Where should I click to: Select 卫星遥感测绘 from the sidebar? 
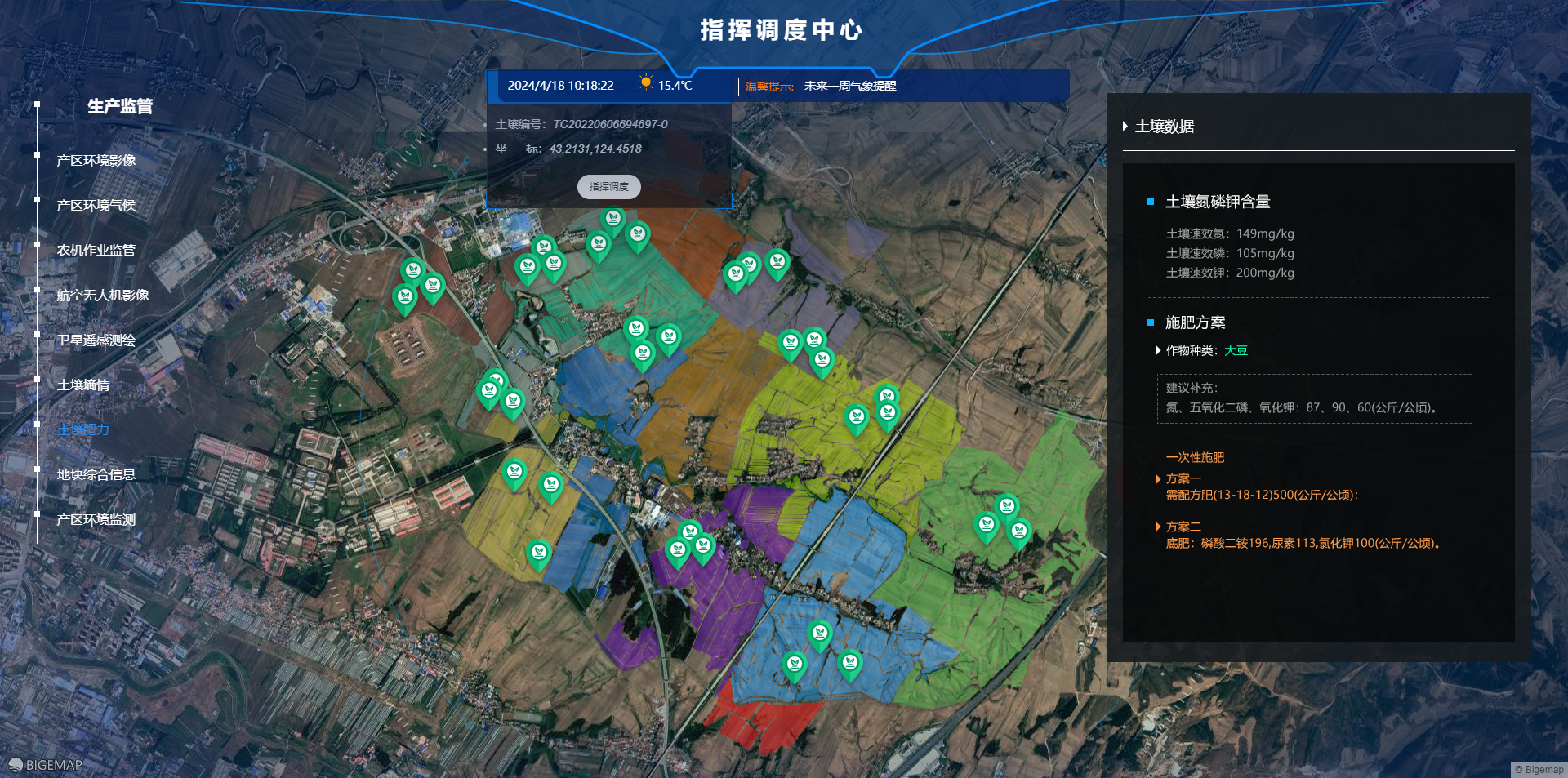96,340
